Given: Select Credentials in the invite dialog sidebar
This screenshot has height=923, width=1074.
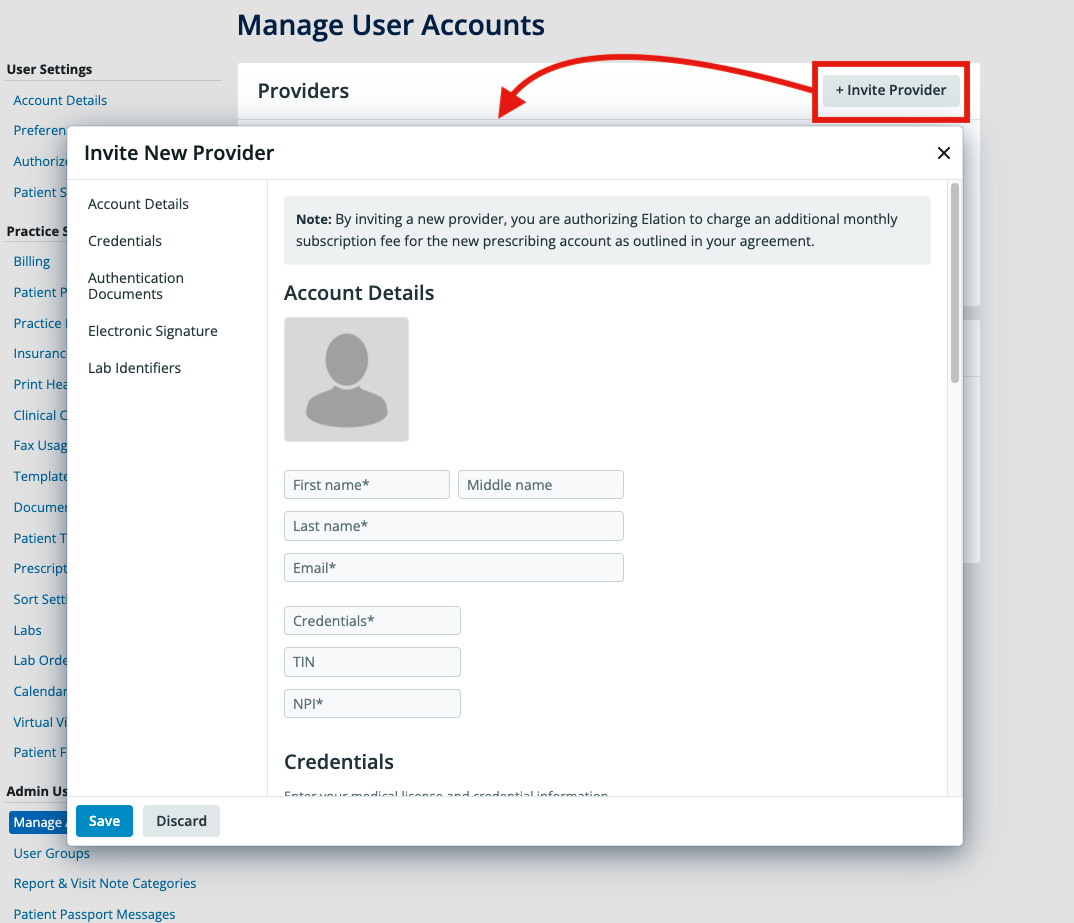Looking at the screenshot, I should [124, 241].
